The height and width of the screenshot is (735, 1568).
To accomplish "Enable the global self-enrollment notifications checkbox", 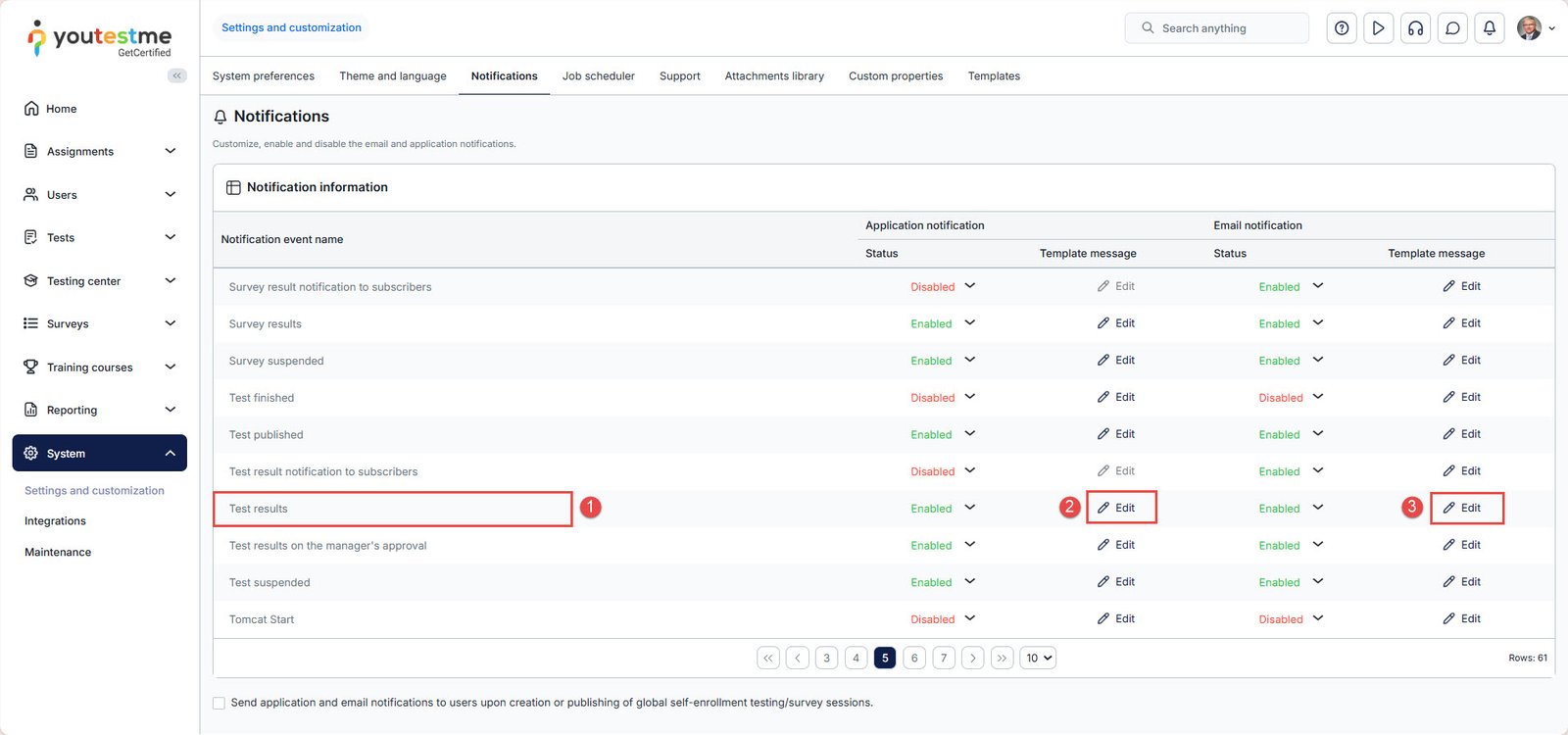I will click(x=219, y=703).
